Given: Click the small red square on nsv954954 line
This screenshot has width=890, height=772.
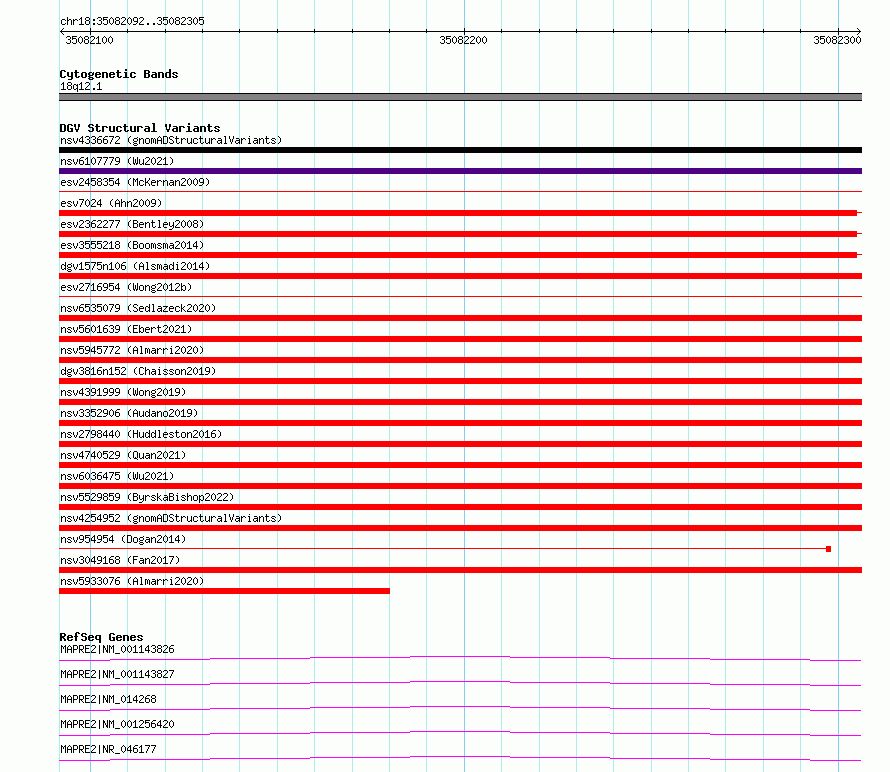Looking at the screenshot, I should click(x=829, y=549).
